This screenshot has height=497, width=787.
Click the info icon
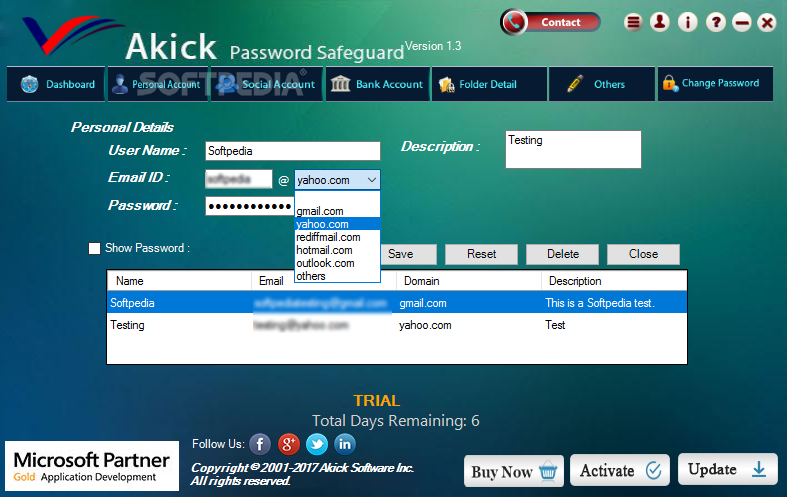click(x=687, y=22)
